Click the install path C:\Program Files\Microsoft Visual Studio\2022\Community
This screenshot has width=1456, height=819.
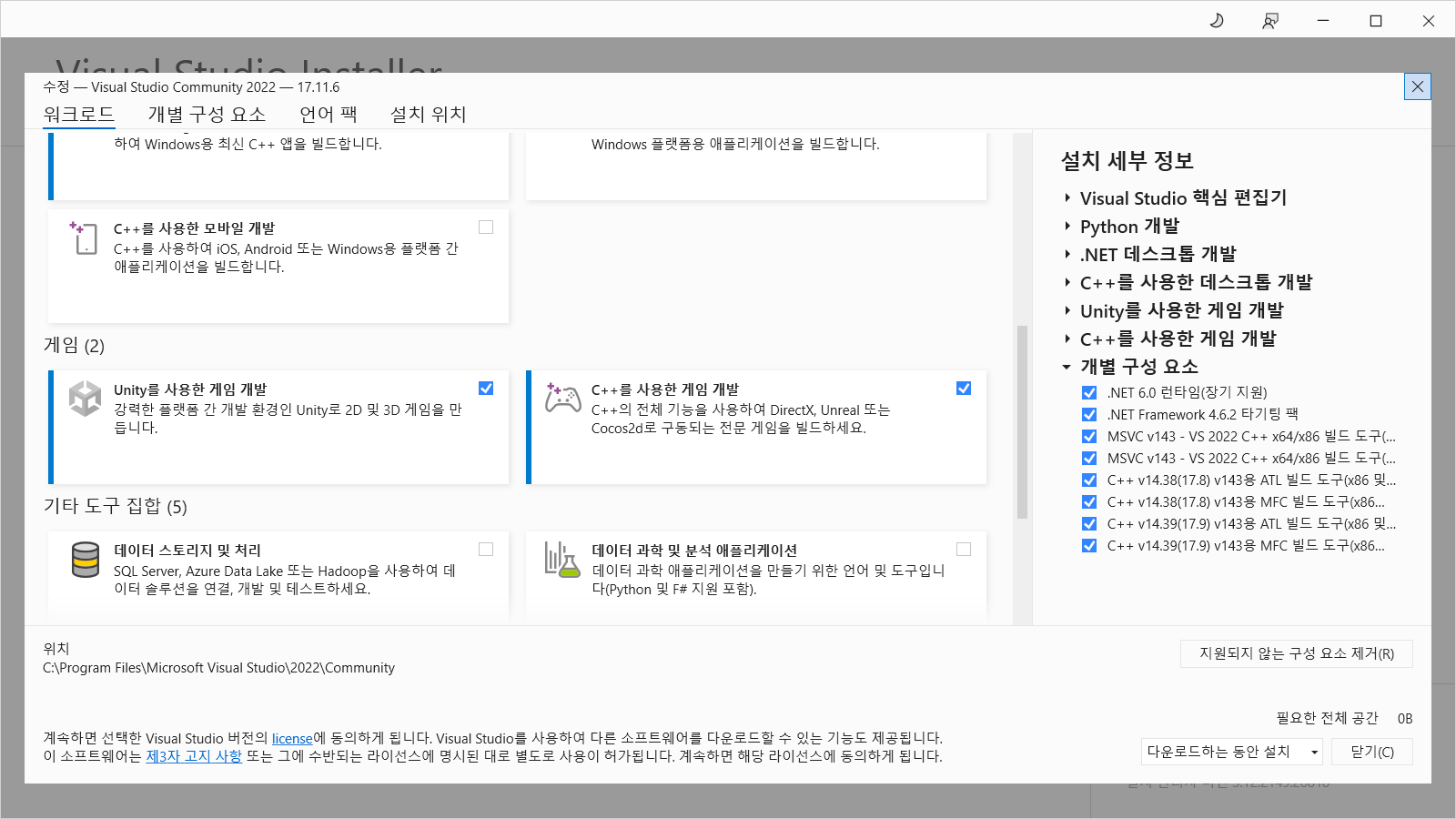click(219, 668)
